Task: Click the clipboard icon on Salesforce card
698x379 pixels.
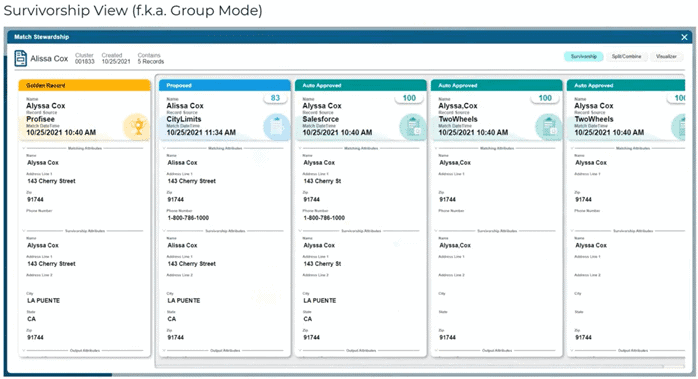Action: click(x=413, y=127)
